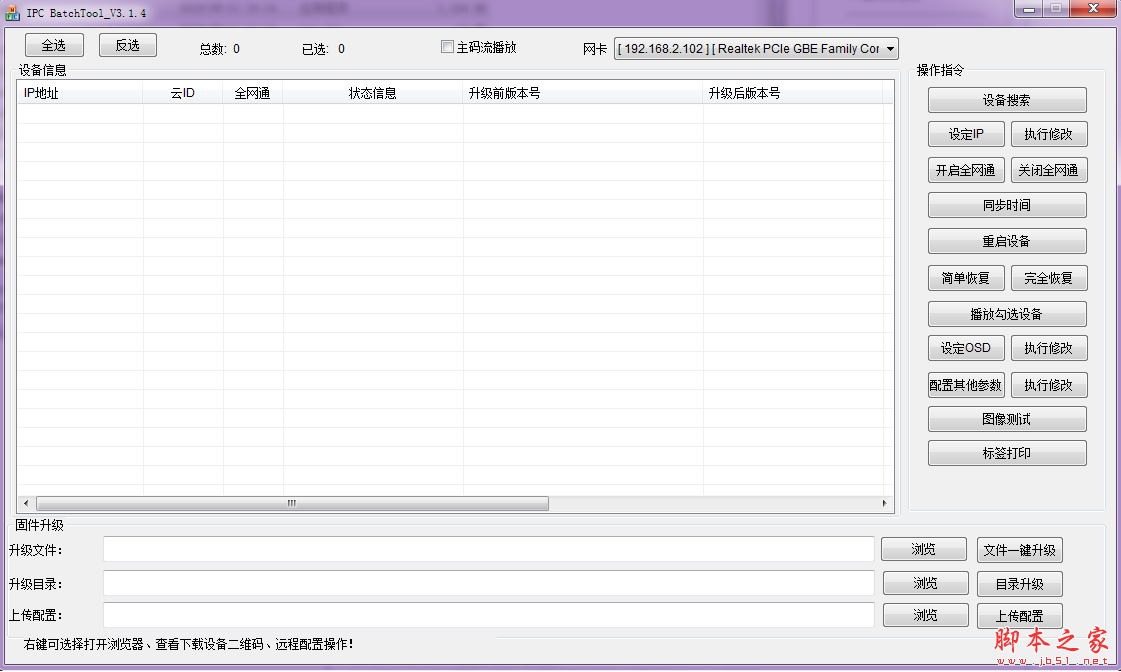Click 执行修改 next to 设定OSD
This screenshot has width=1121, height=672.
[x=1049, y=348]
